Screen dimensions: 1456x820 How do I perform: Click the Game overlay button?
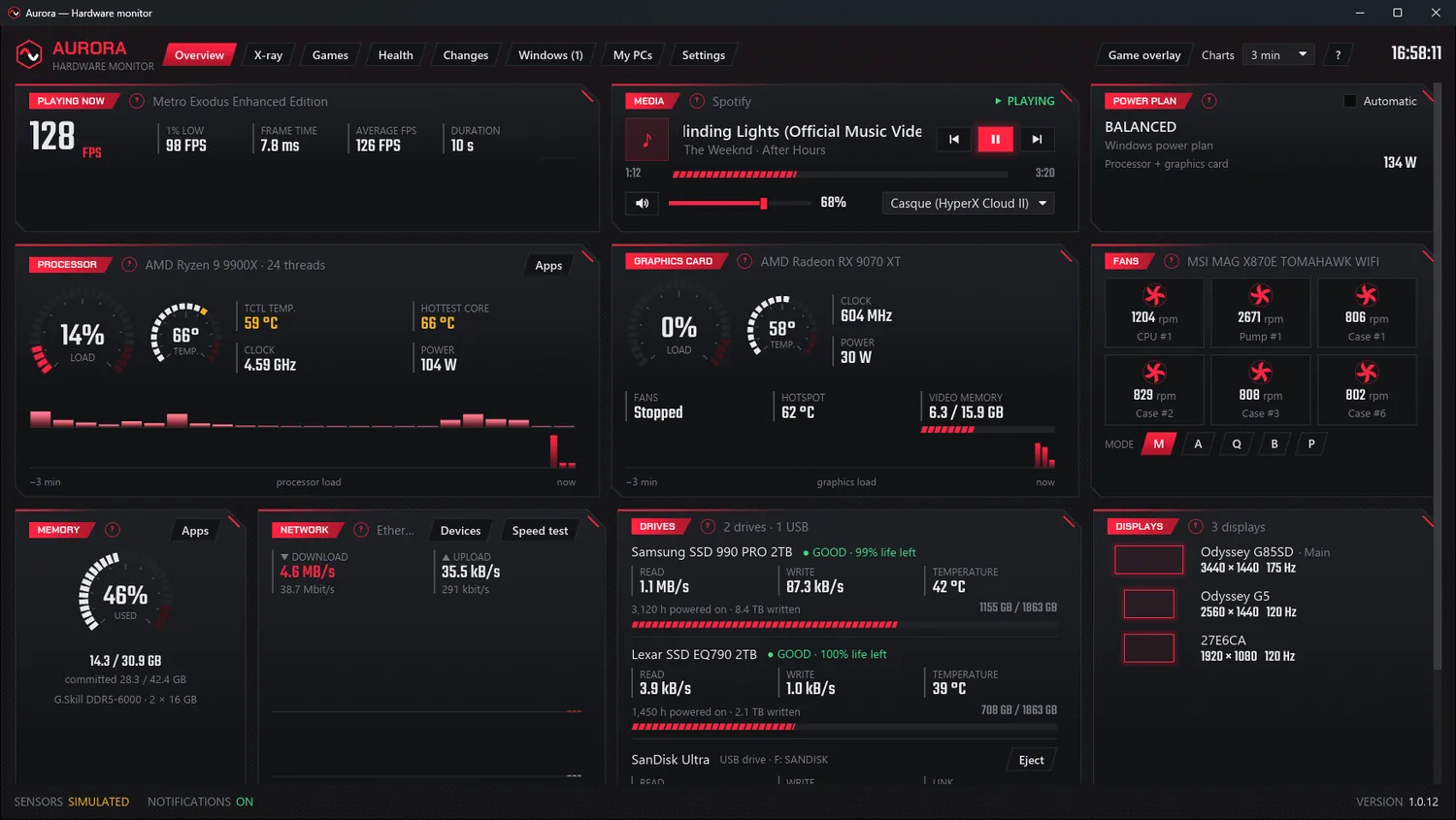[x=1144, y=55]
